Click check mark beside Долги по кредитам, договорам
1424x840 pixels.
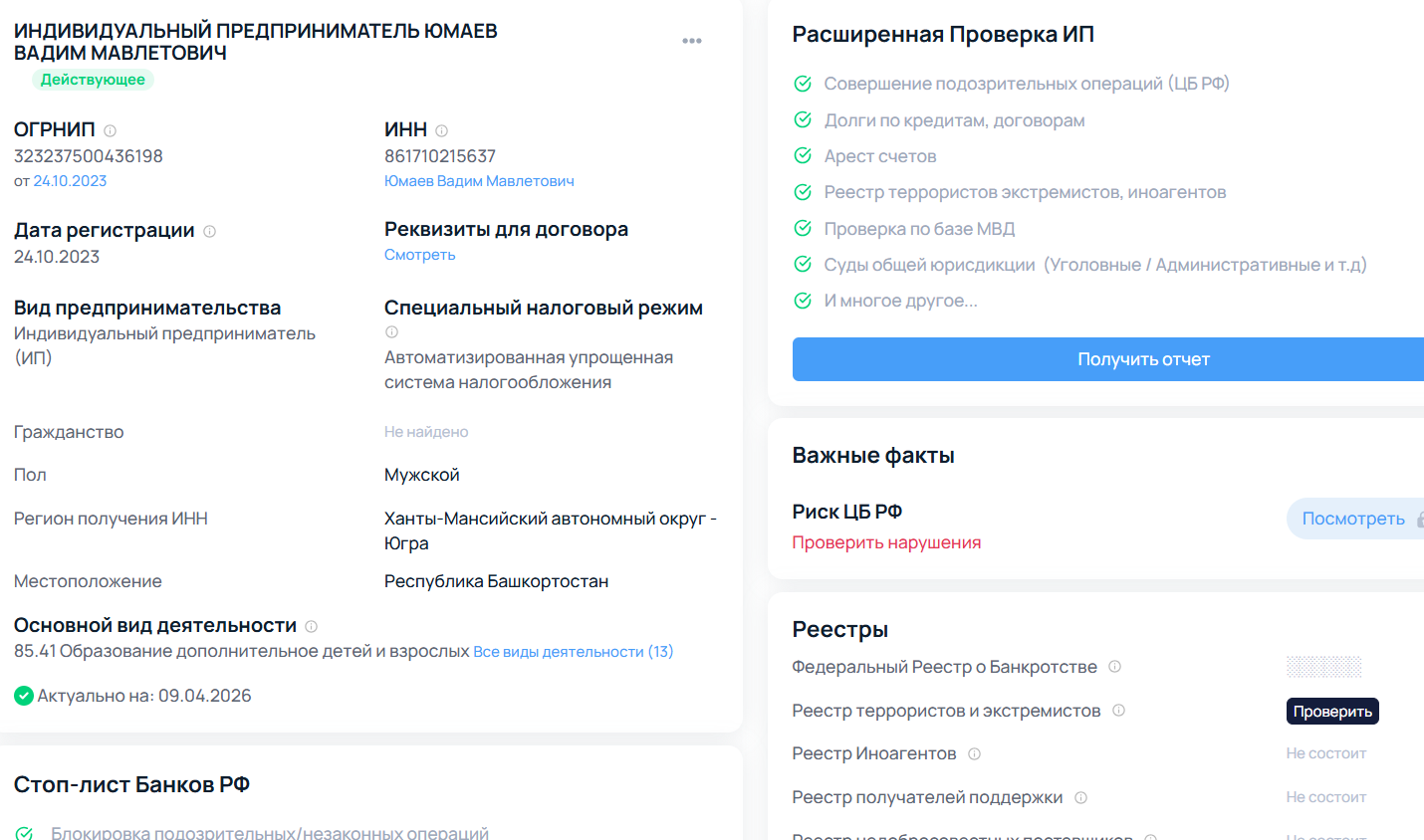click(803, 120)
